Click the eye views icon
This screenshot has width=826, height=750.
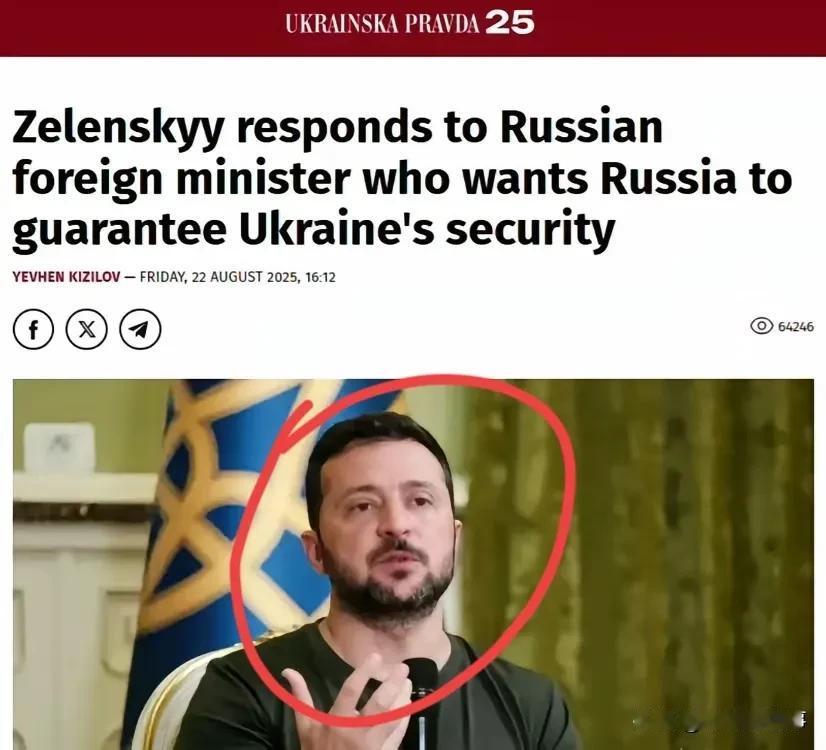pos(761,327)
